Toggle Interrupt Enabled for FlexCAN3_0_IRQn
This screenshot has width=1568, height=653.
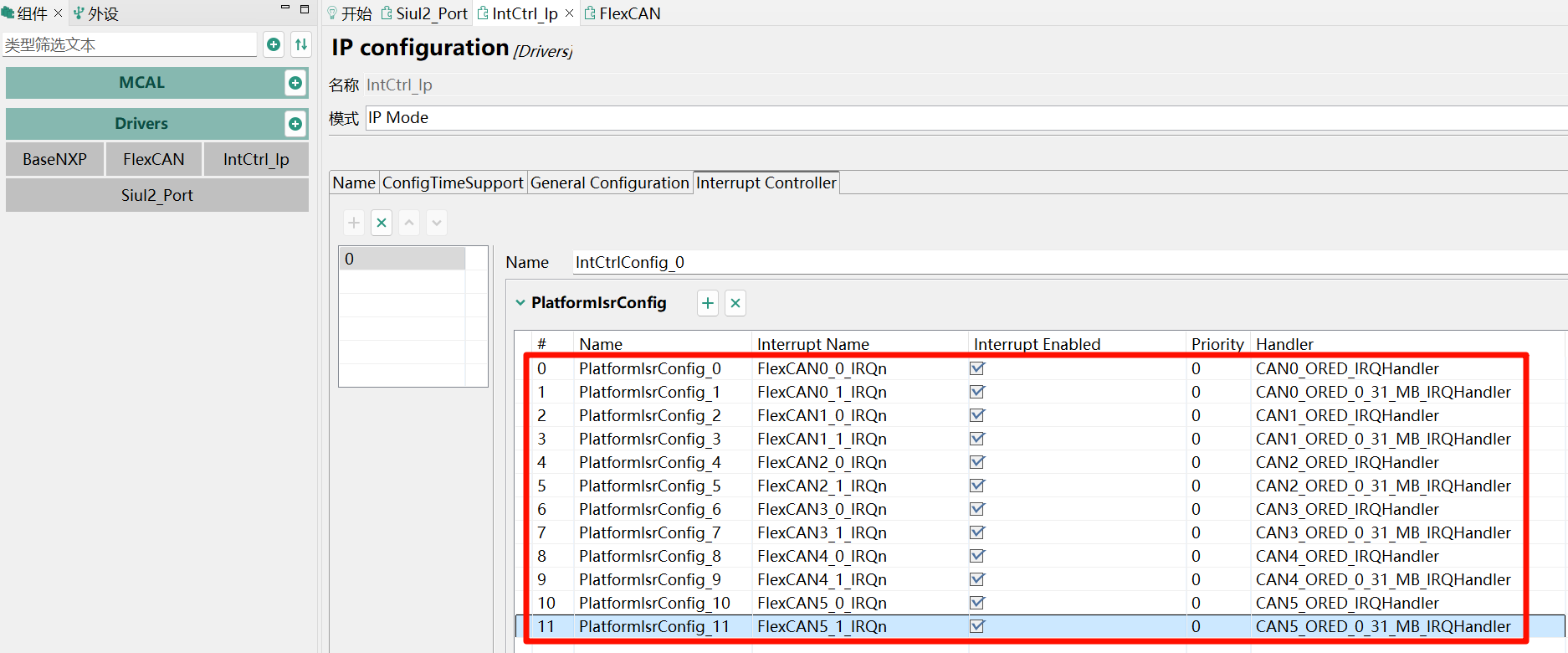pos(977,509)
